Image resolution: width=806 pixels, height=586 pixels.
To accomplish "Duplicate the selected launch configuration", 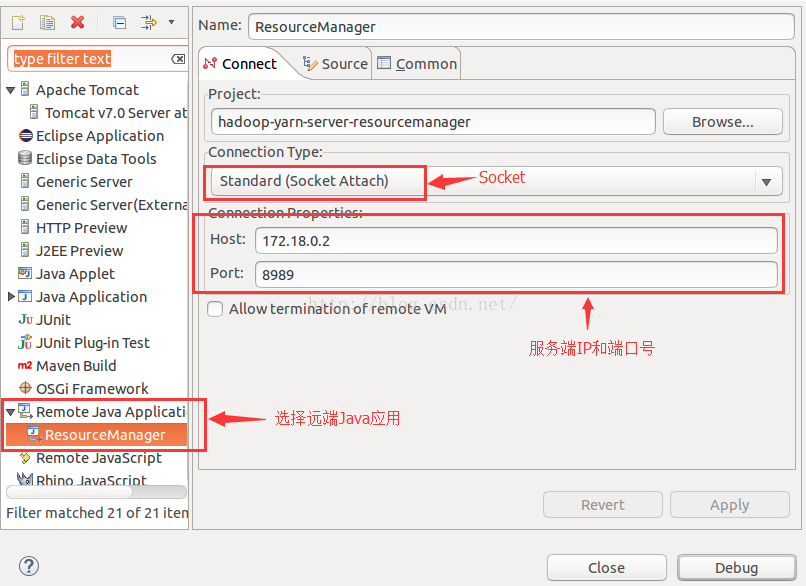I will click(x=47, y=22).
